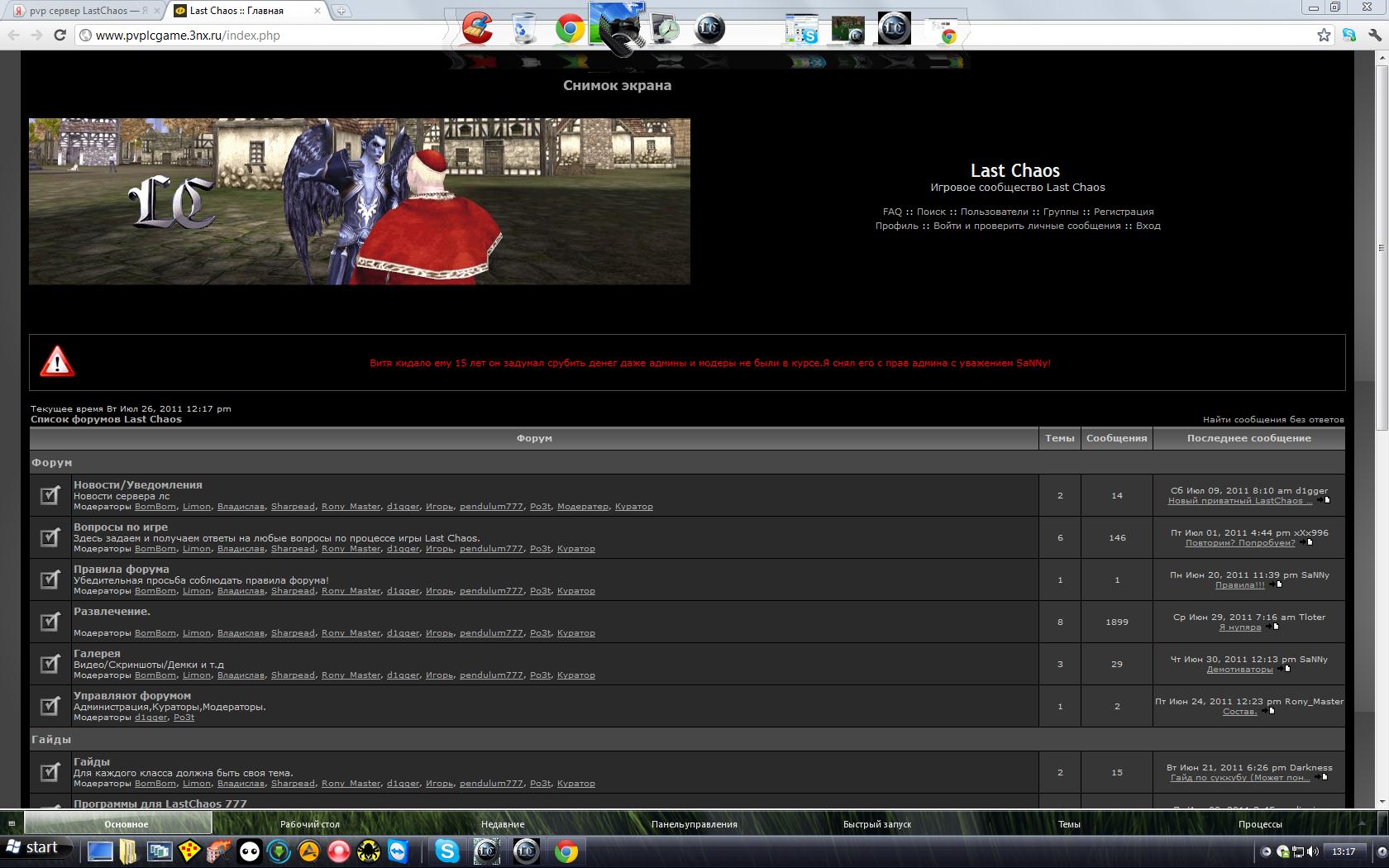Open the volume control in system tray

[x=1313, y=851]
